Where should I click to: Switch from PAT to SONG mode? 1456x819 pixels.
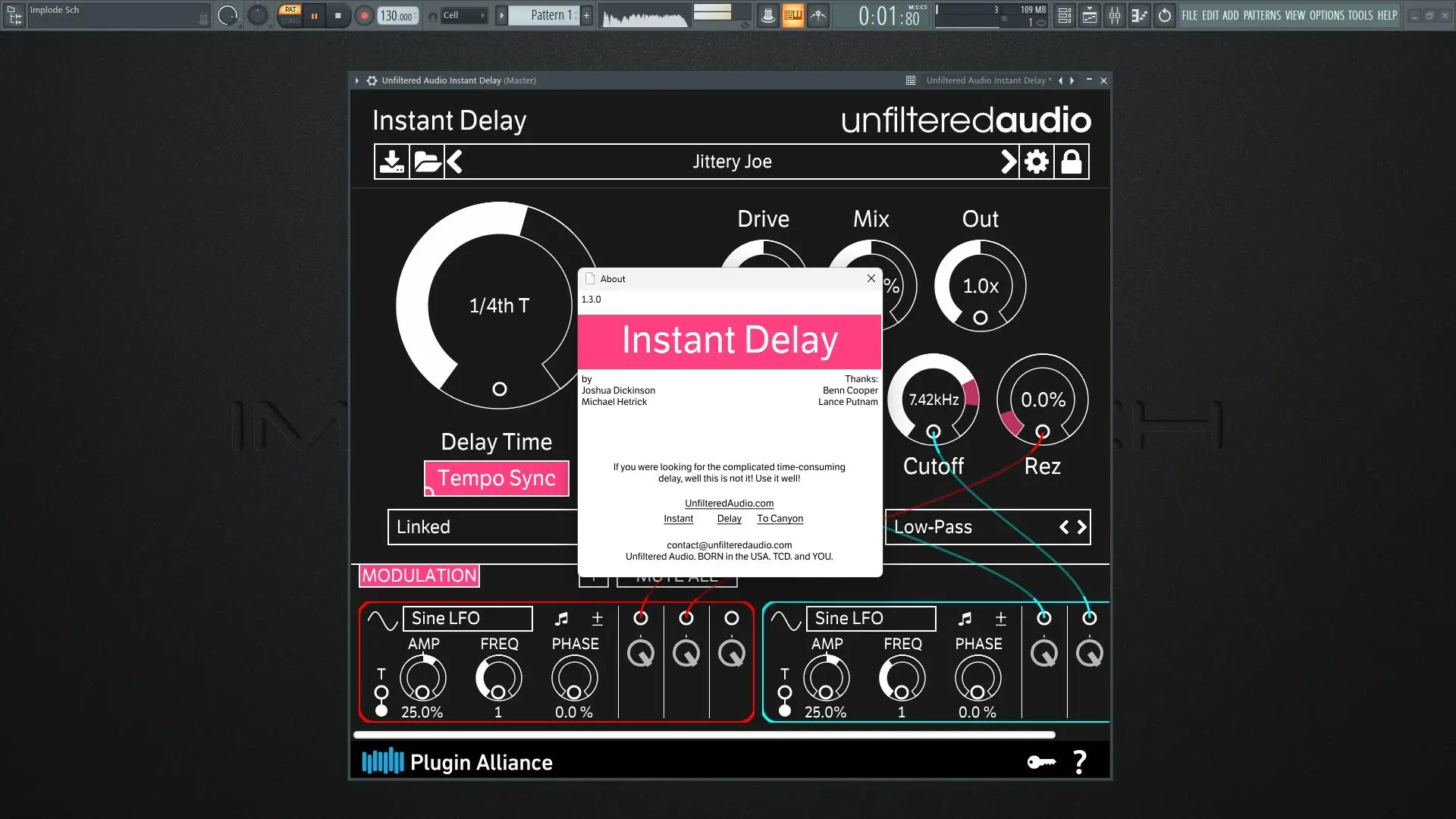(x=290, y=19)
